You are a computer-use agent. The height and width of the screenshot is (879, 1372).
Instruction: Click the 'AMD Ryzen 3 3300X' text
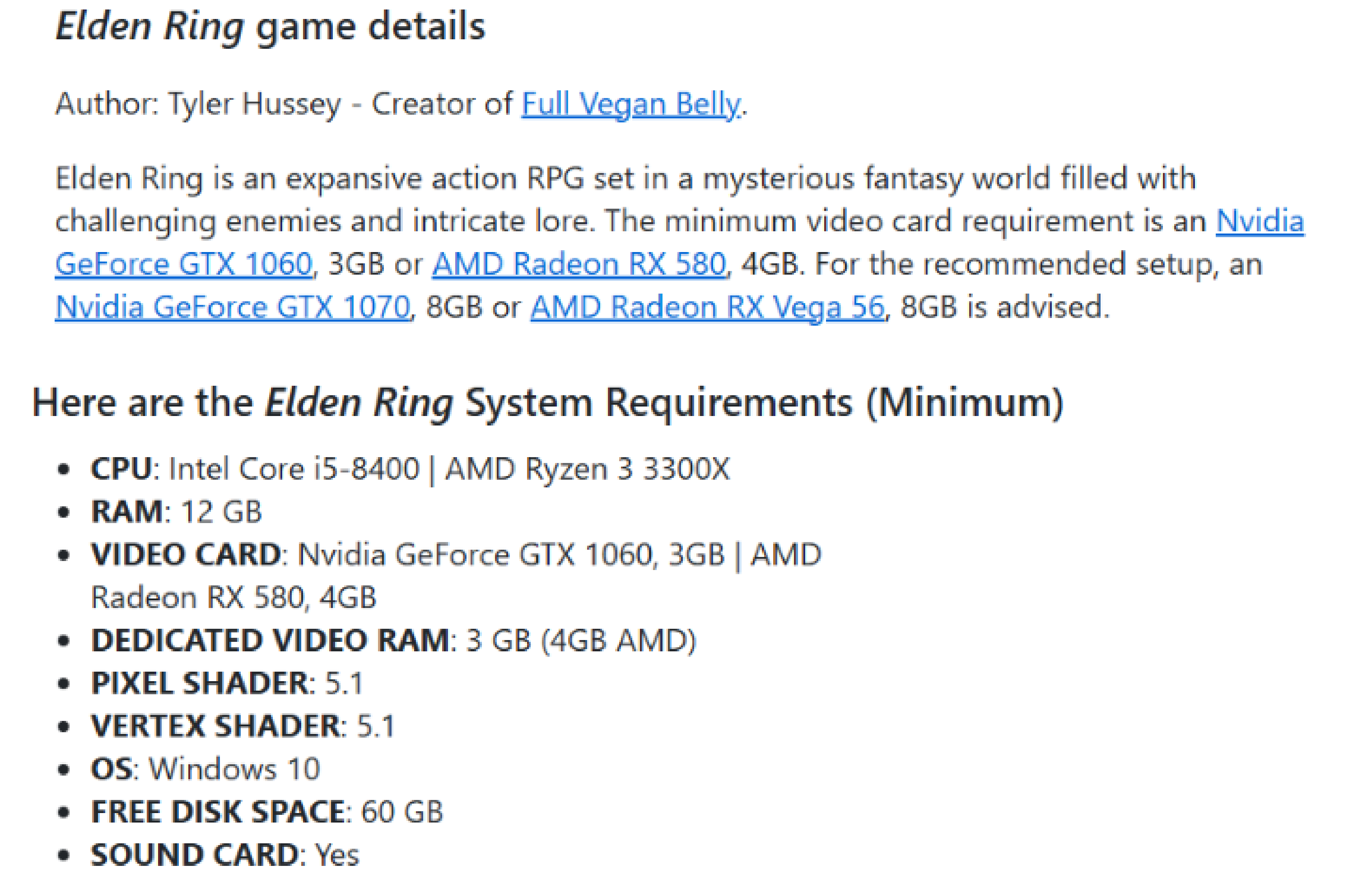pos(587,469)
